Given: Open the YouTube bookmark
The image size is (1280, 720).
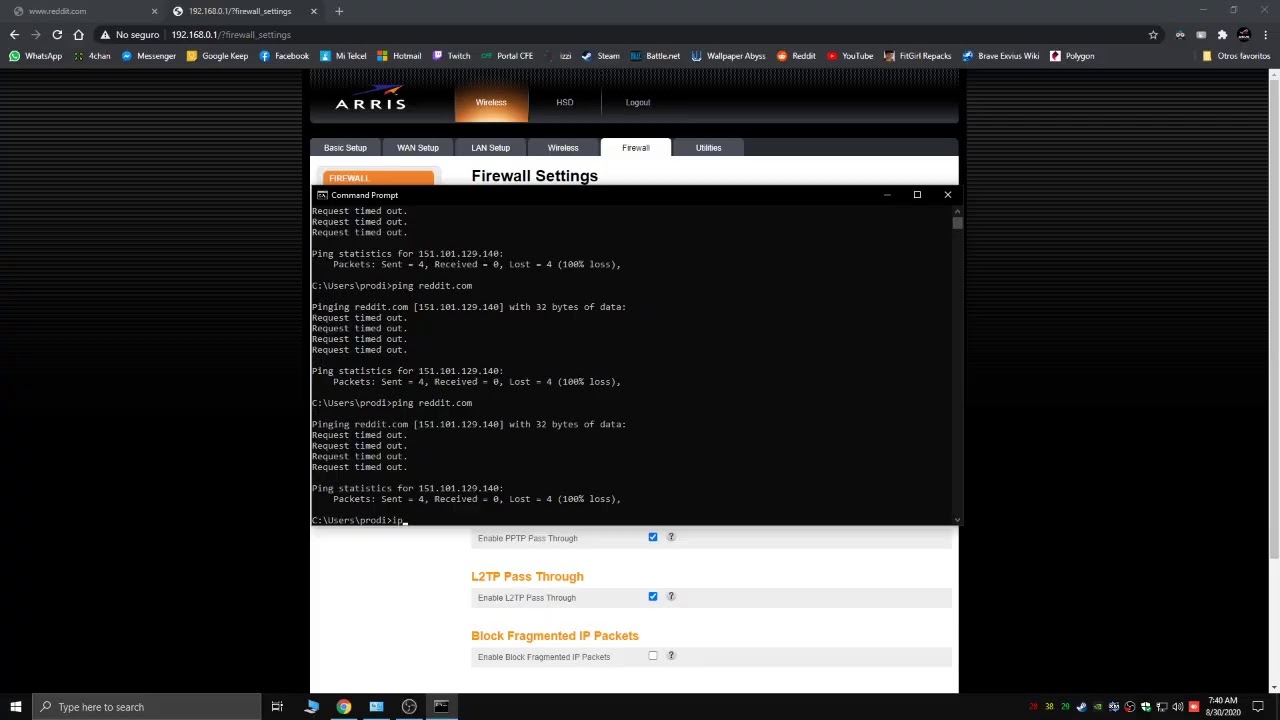Looking at the screenshot, I should [x=850, y=56].
